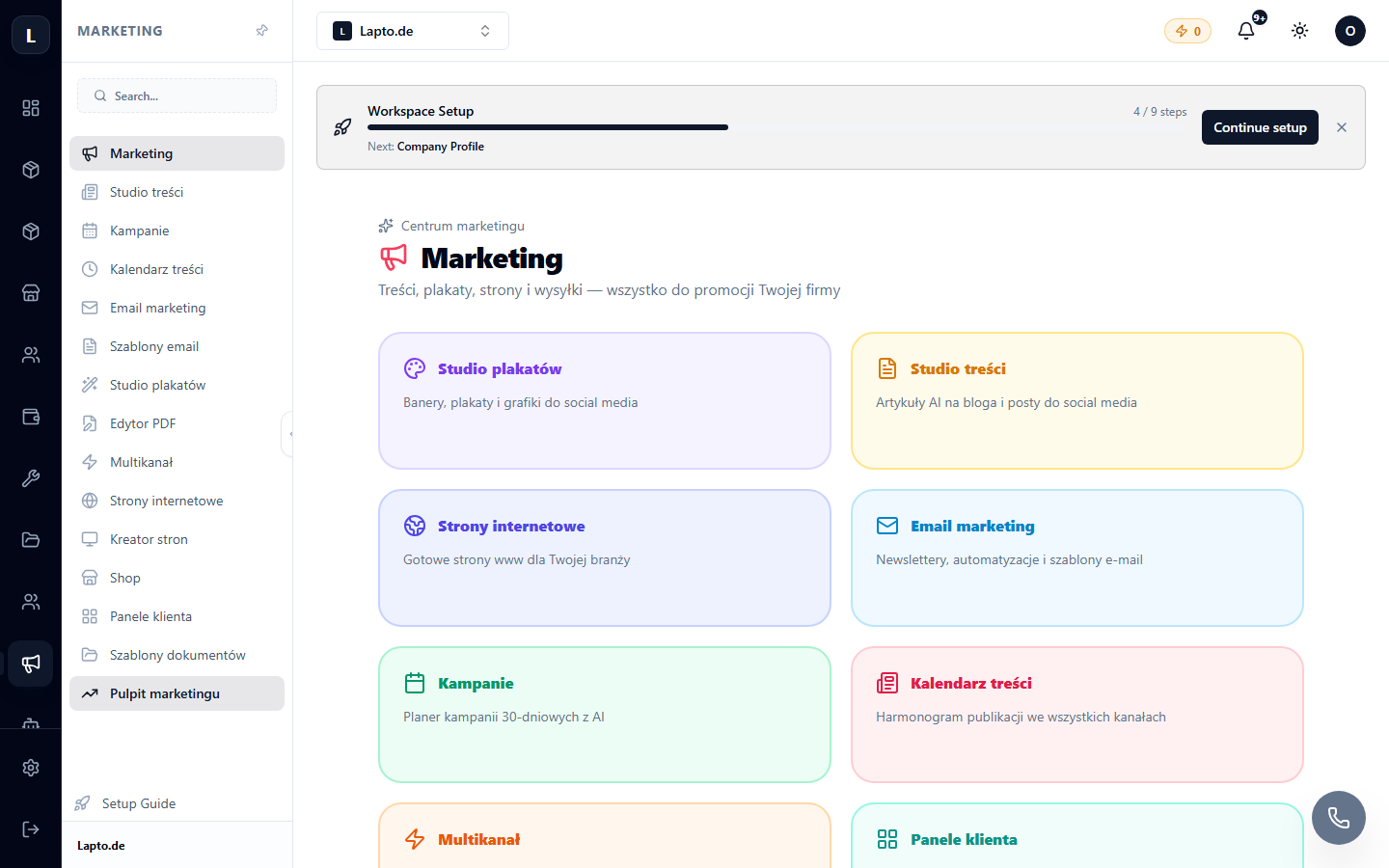Image resolution: width=1389 pixels, height=868 pixels.
Task: Open Panele klienta in the sidebar
Action: [x=177, y=616]
